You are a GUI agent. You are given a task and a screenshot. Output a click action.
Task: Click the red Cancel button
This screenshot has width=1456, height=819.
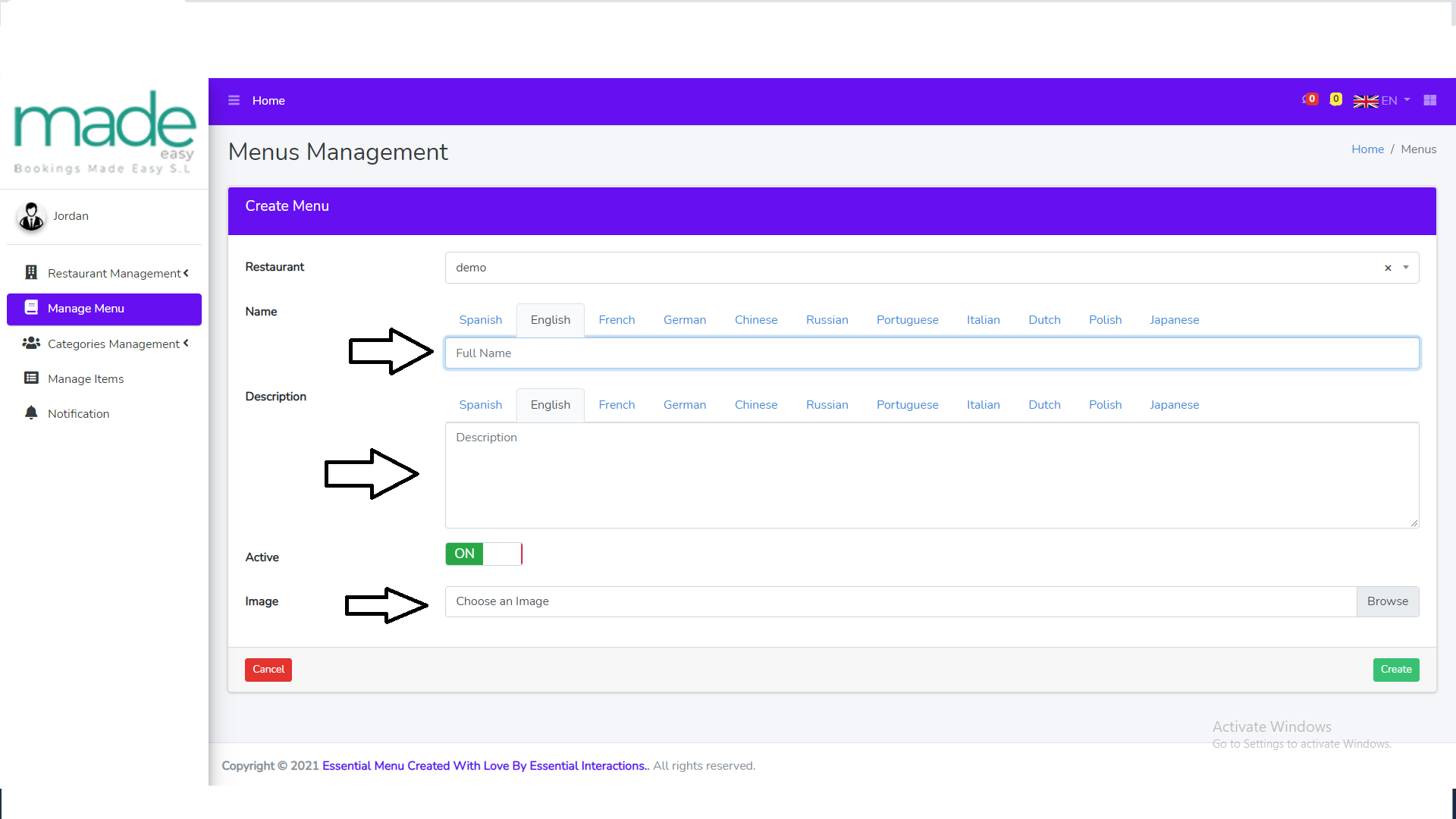click(x=268, y=670)
